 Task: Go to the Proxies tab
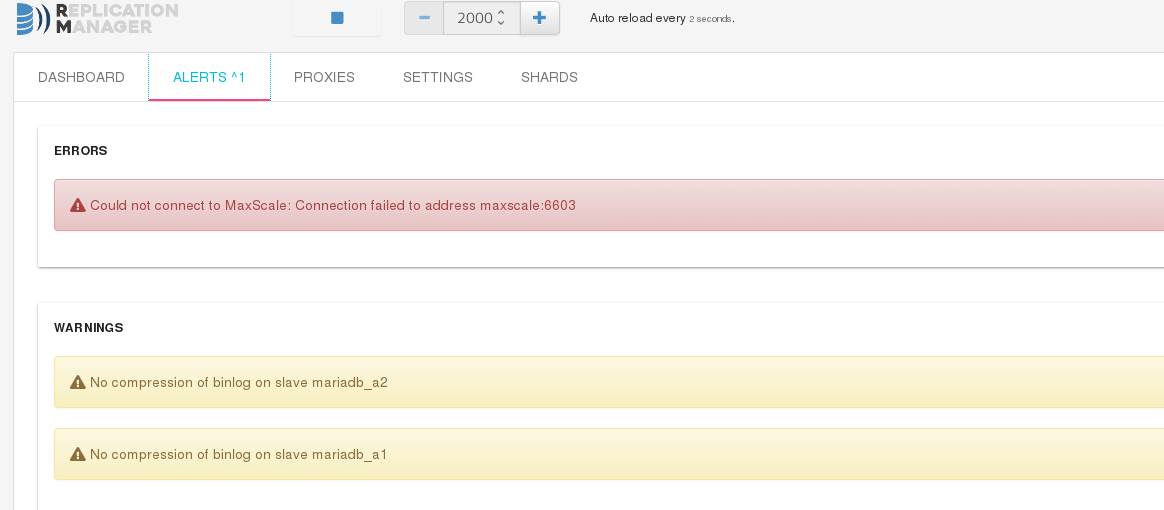pos(324,77)
